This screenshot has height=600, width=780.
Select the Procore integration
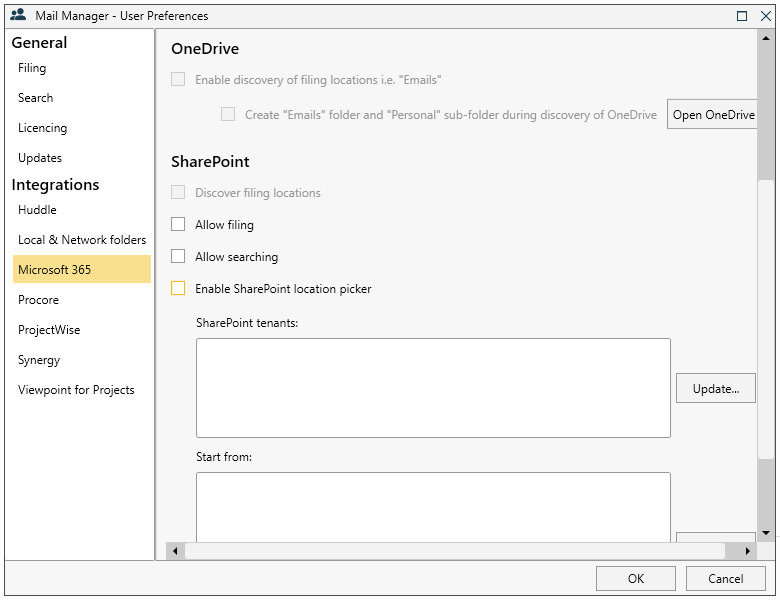pyautogui.click(x=38, y=300)
